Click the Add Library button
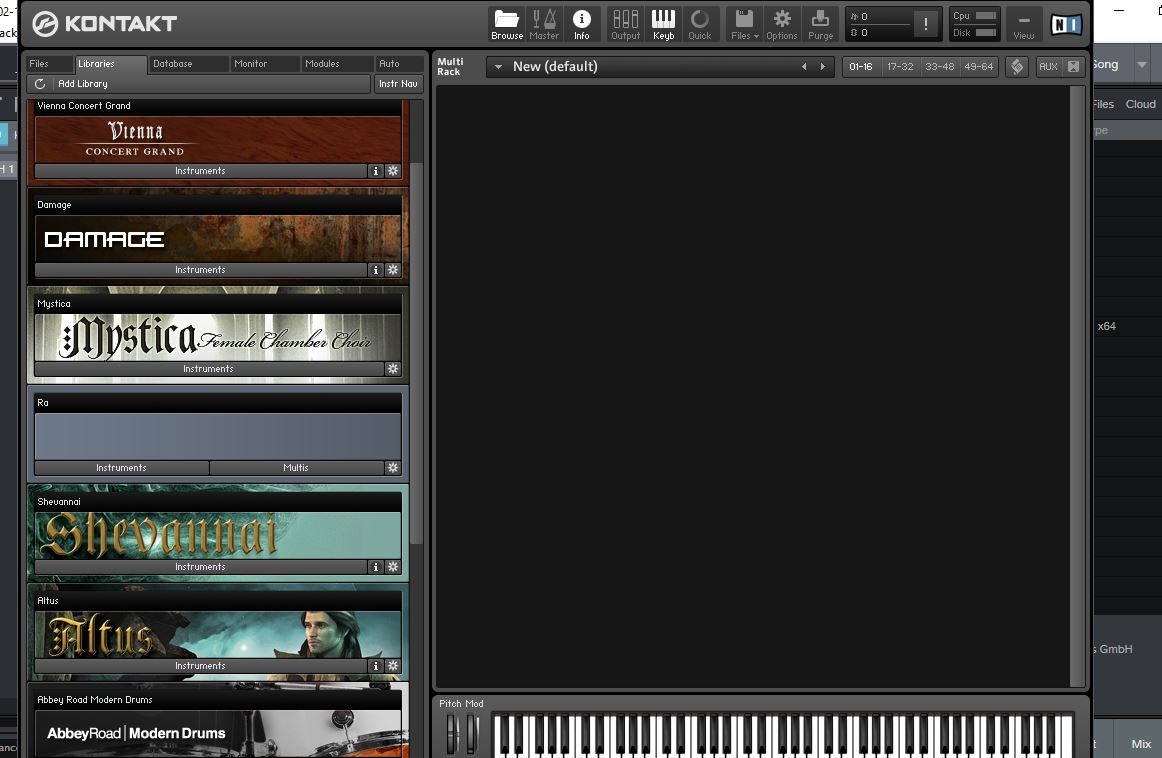The width and height of the screenshot is (1162, 758). click(x=83, y=84)
